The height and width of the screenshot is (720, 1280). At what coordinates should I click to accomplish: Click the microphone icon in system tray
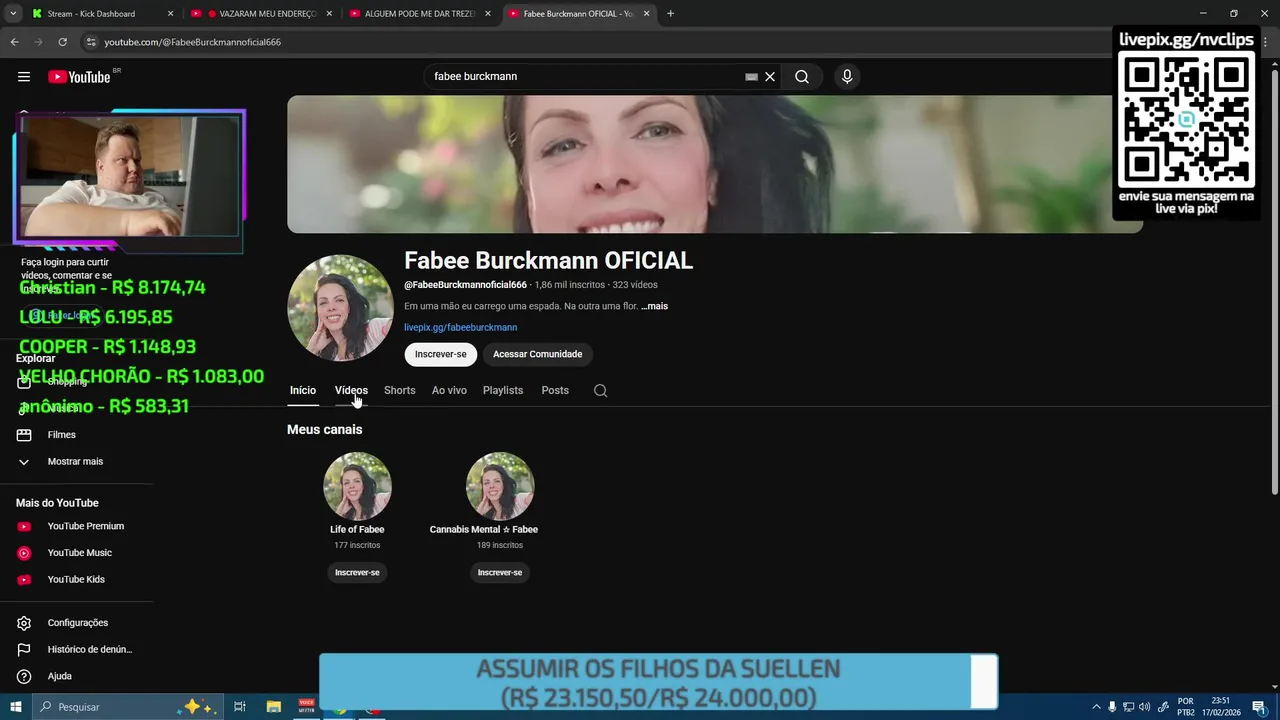[1112, 707]
